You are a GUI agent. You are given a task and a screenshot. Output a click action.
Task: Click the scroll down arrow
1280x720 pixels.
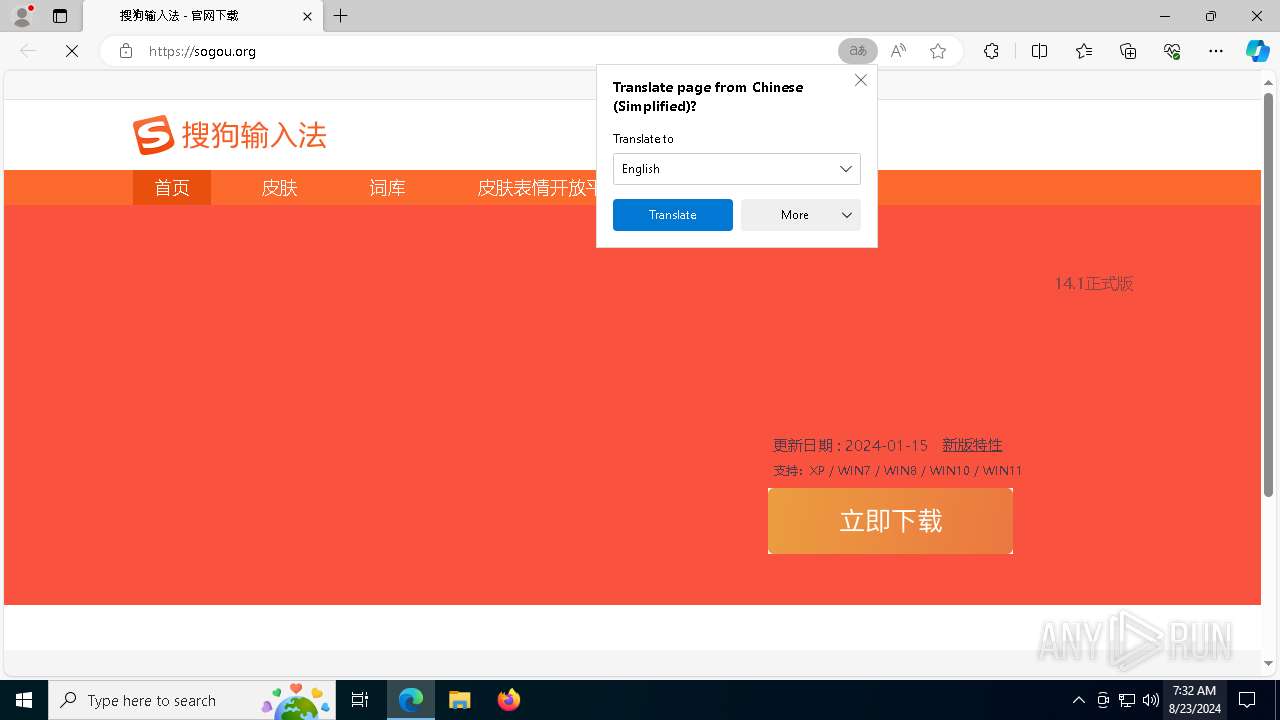pos(1268,663)
